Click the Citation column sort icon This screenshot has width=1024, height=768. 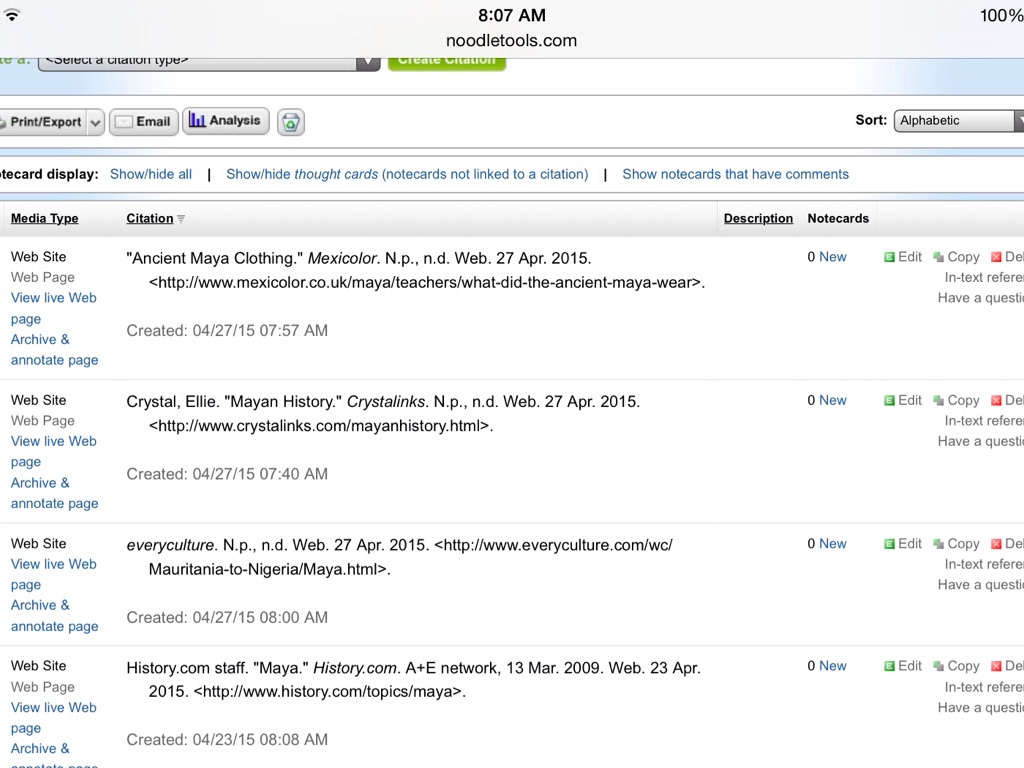(181, 219)
